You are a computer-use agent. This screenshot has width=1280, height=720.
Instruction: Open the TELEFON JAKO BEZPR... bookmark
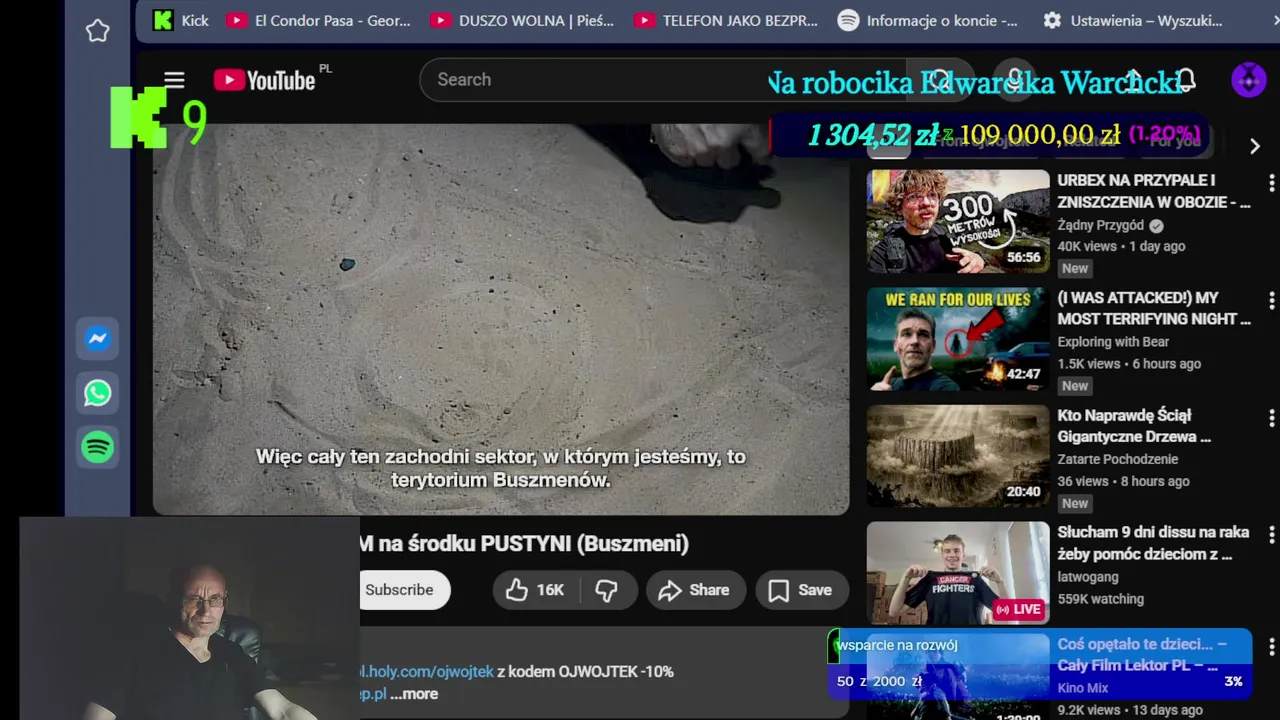click(726, 20)
